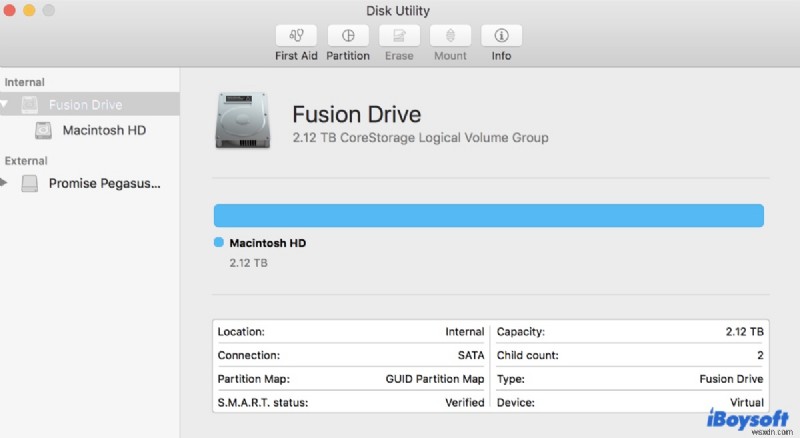Click the S.M.A.R.T. status: label
The image size is (800, 438).
(263, 402)
